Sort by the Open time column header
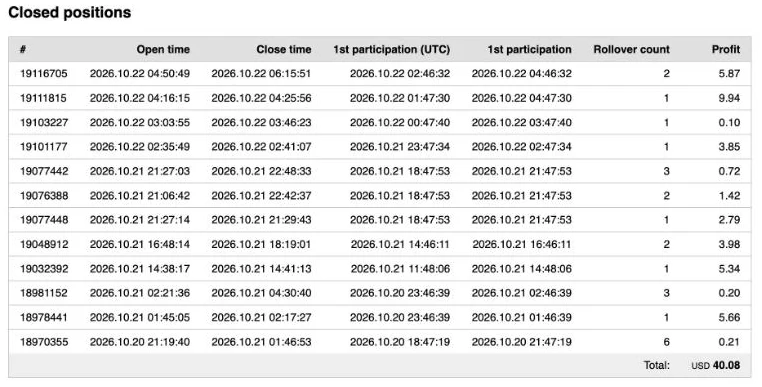The width and height of the screenshot is (762, 387). [163, 50]
